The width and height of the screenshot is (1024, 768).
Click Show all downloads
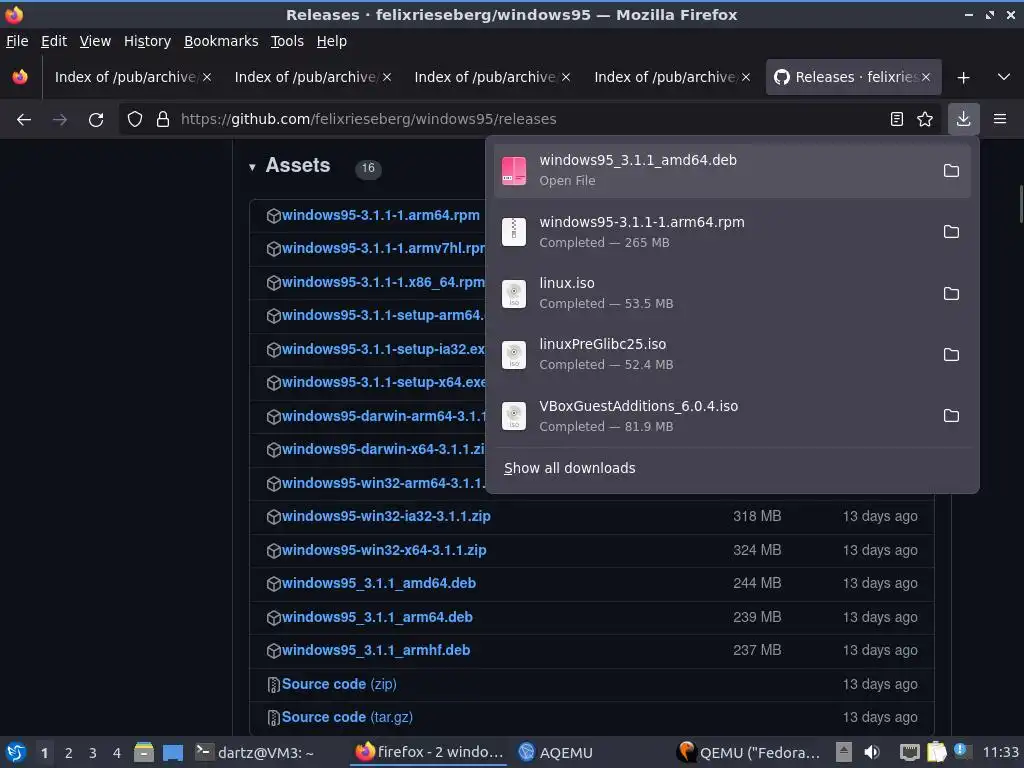(x=569, y=468)
